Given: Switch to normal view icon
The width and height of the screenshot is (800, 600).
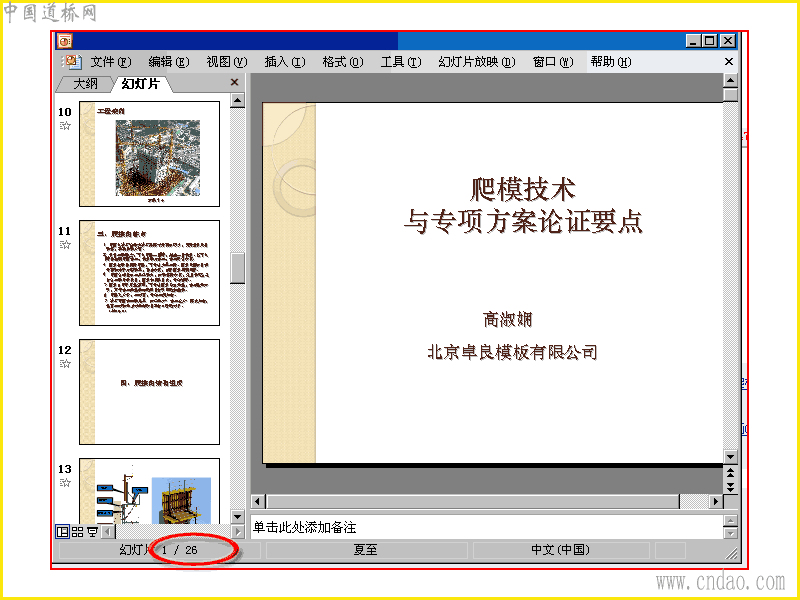Looking at the screenshot, I should pyautogui.click(x=62, y=532).
